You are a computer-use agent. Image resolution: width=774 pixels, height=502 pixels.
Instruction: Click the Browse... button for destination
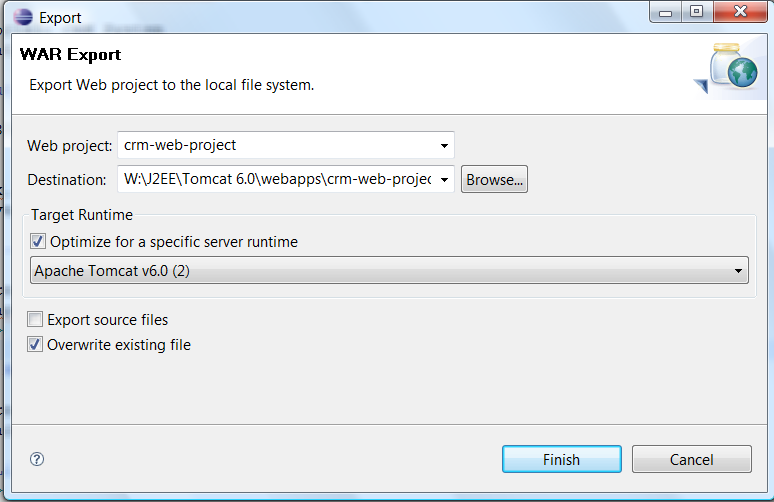click(494, 180)
